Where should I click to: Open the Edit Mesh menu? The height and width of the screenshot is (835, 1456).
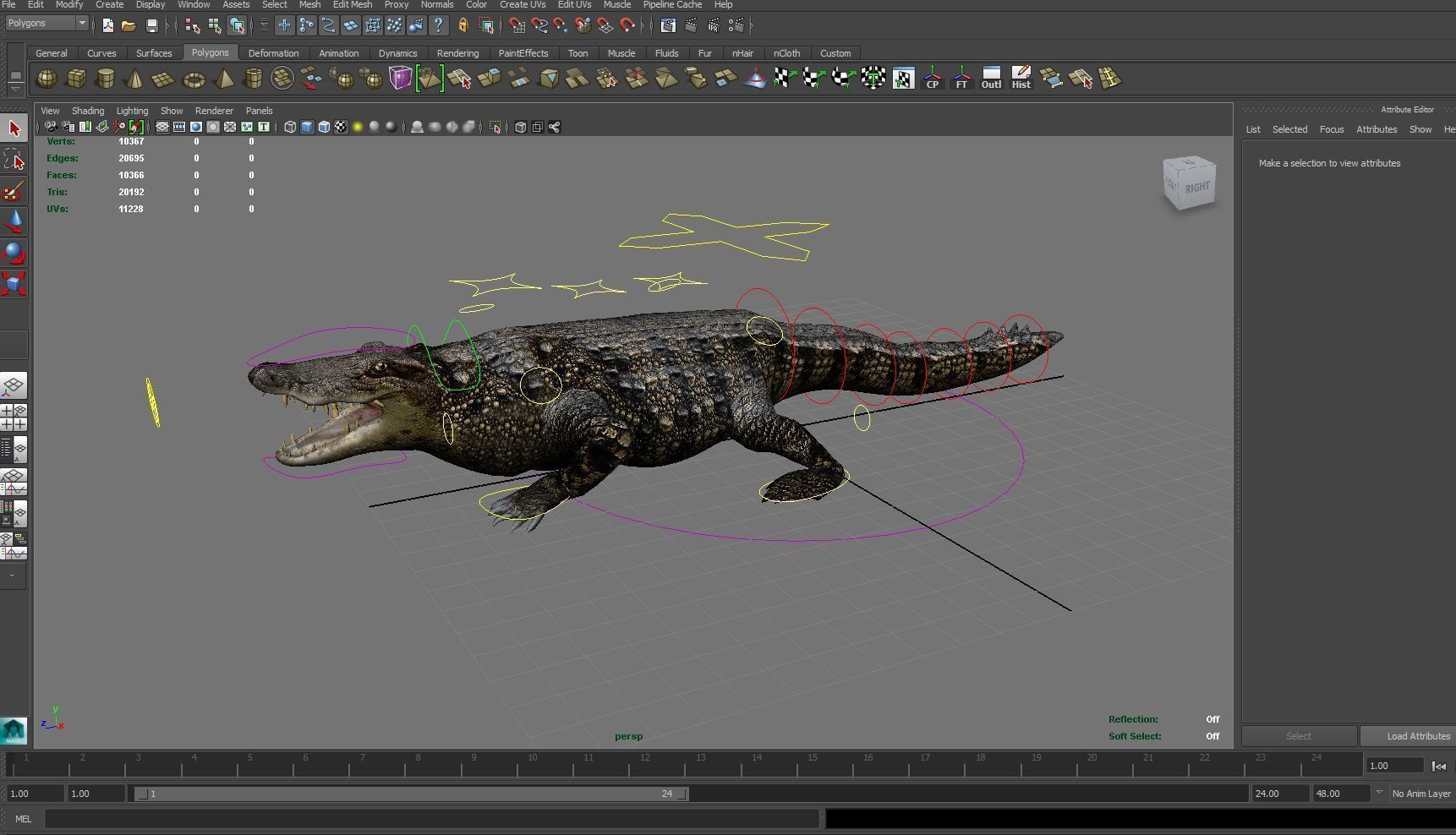(353, 4)
